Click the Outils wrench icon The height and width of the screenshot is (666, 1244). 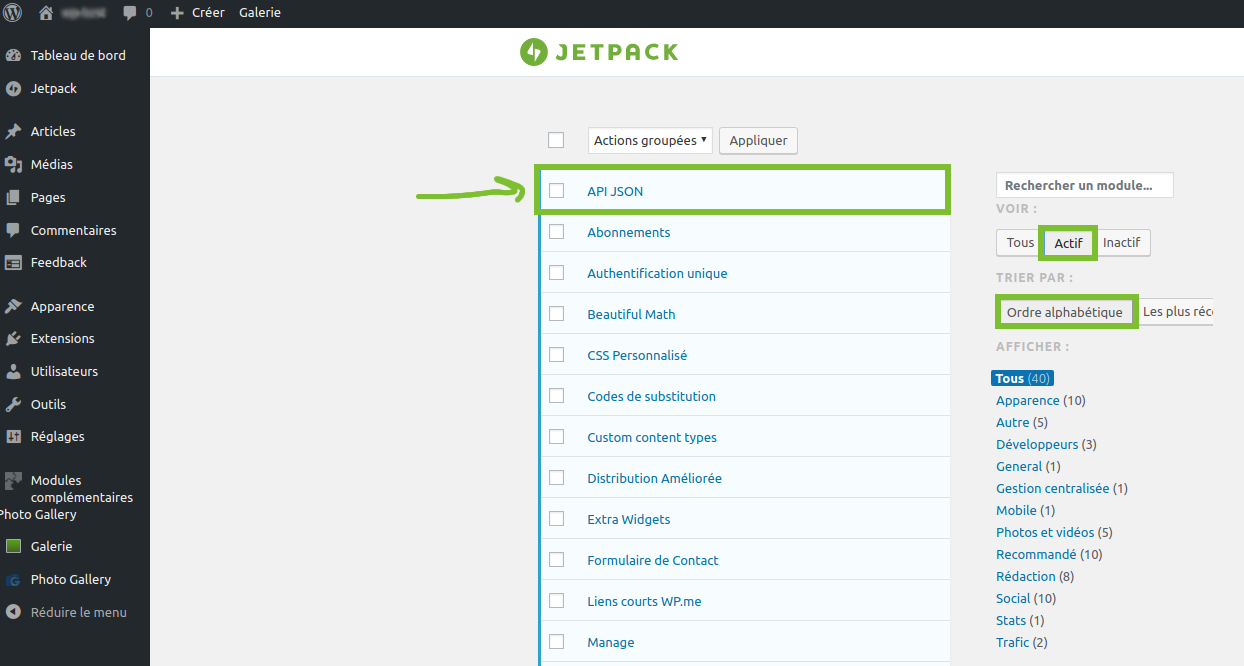13,405
